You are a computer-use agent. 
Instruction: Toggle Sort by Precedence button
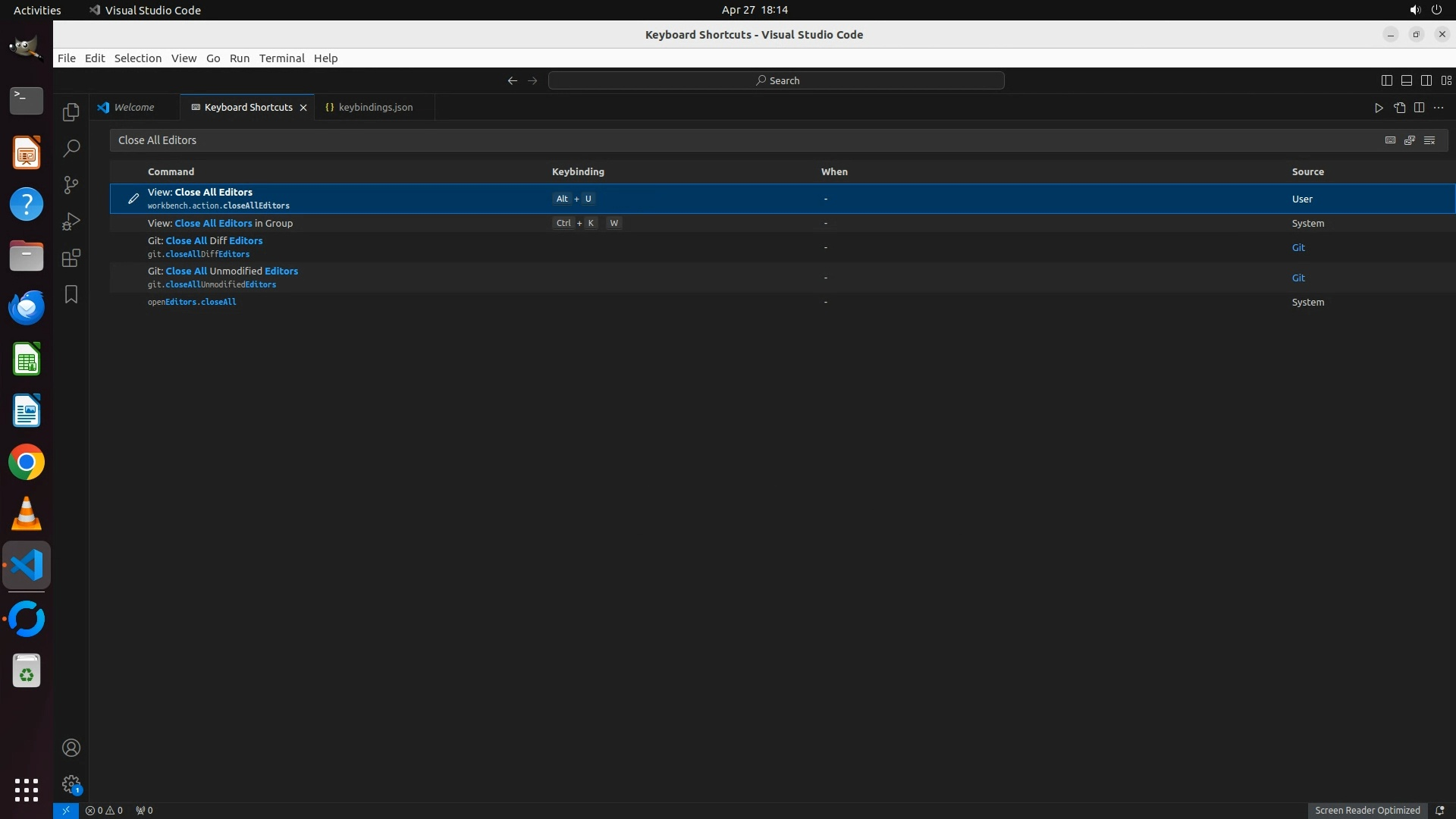point(1410,140)
